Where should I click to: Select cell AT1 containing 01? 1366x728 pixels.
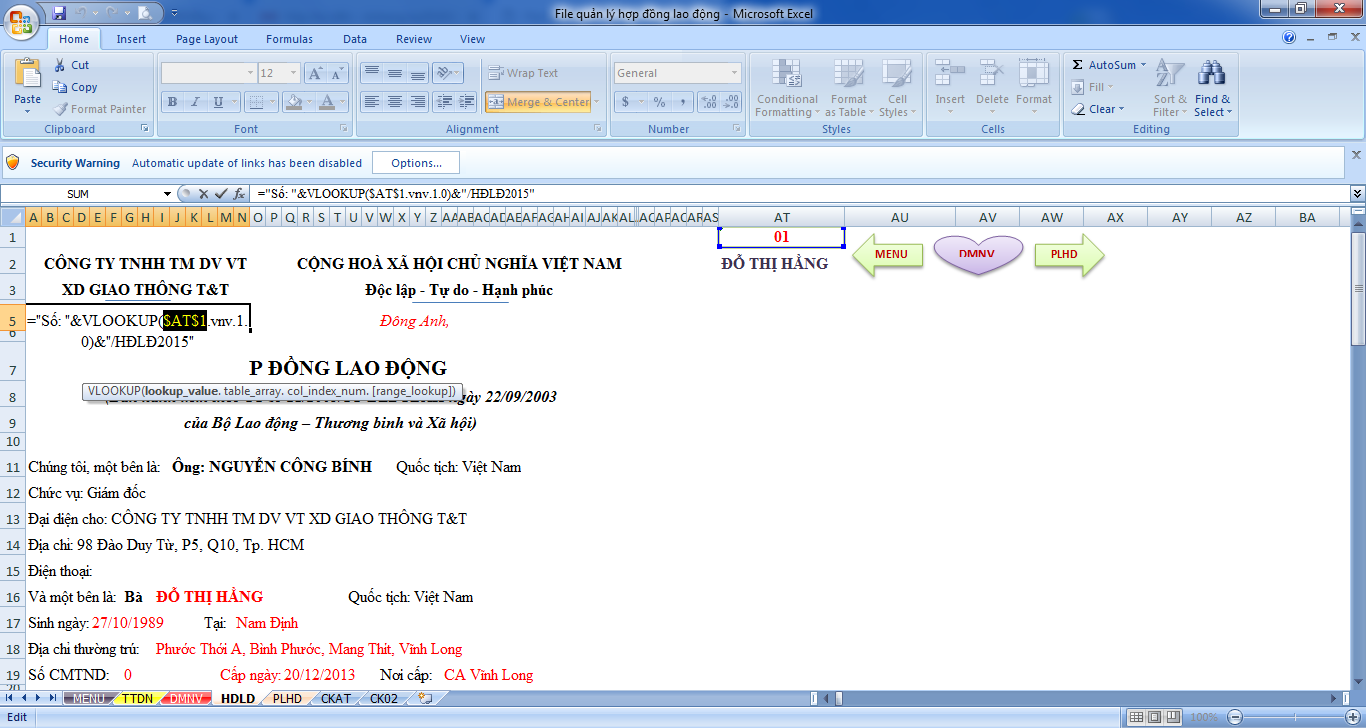(x=781, y=238)
